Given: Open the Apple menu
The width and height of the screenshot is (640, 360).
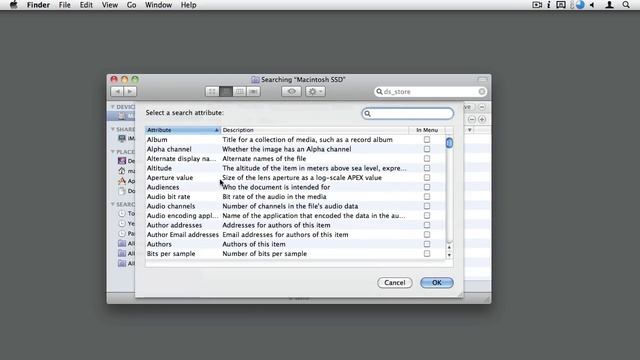Looking at the screenshot, I should tap(13, 5).
